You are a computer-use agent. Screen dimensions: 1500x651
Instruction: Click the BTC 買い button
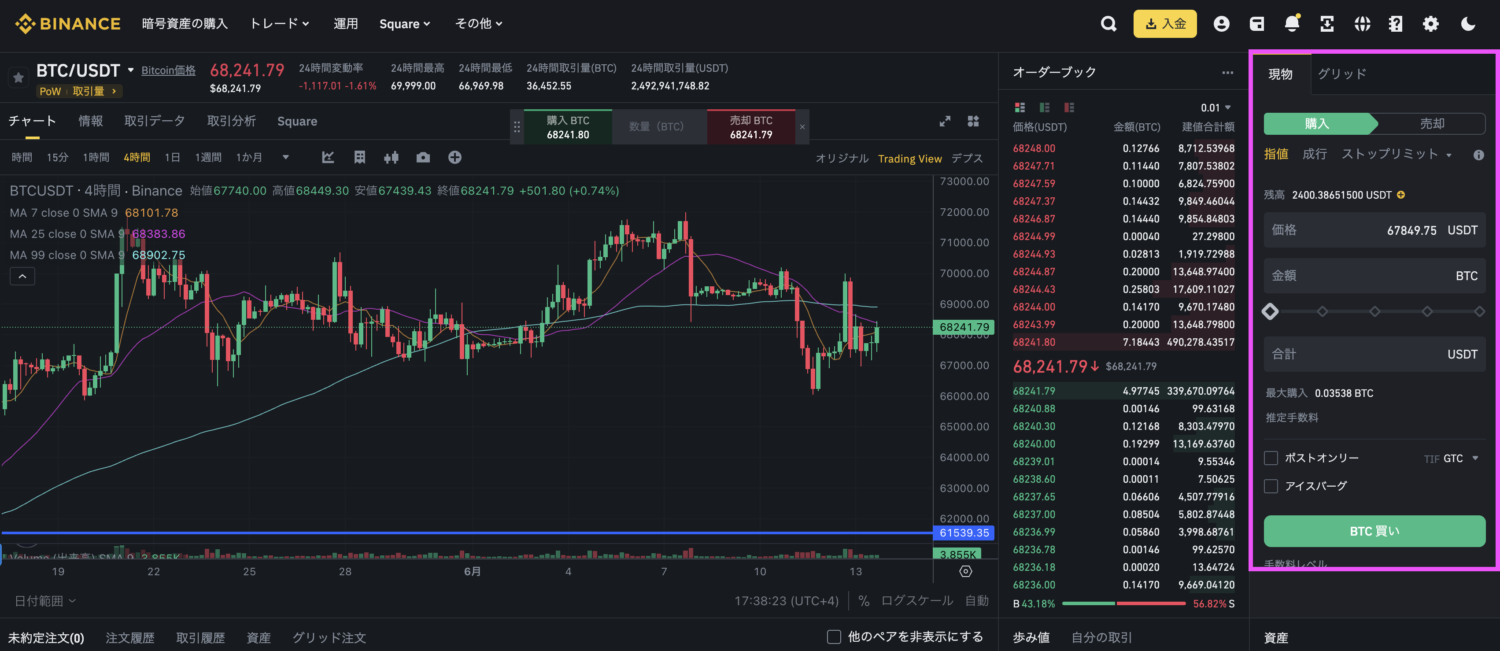(x=1374, y=531)
